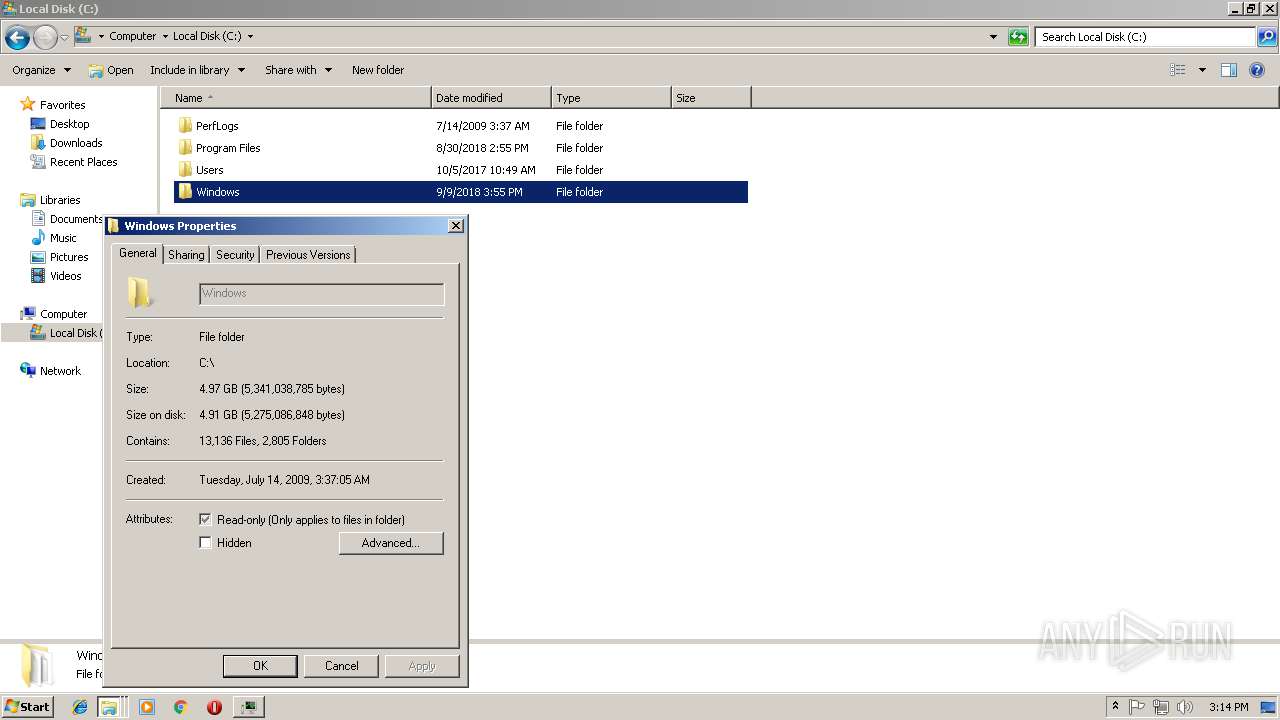
Task: Launch Internet Explorer from taskbar
Action: click(x=80, y=707)
